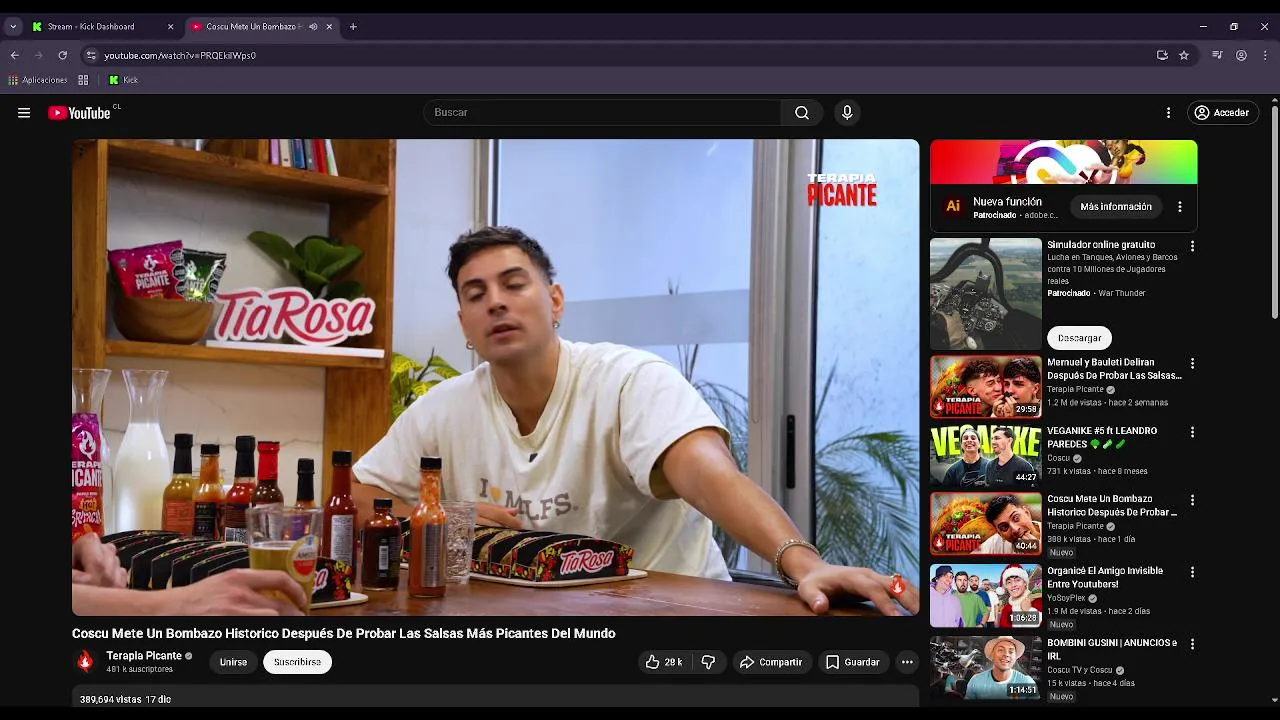Open the YoSoyPlex channel name

tap(1066, 598)
